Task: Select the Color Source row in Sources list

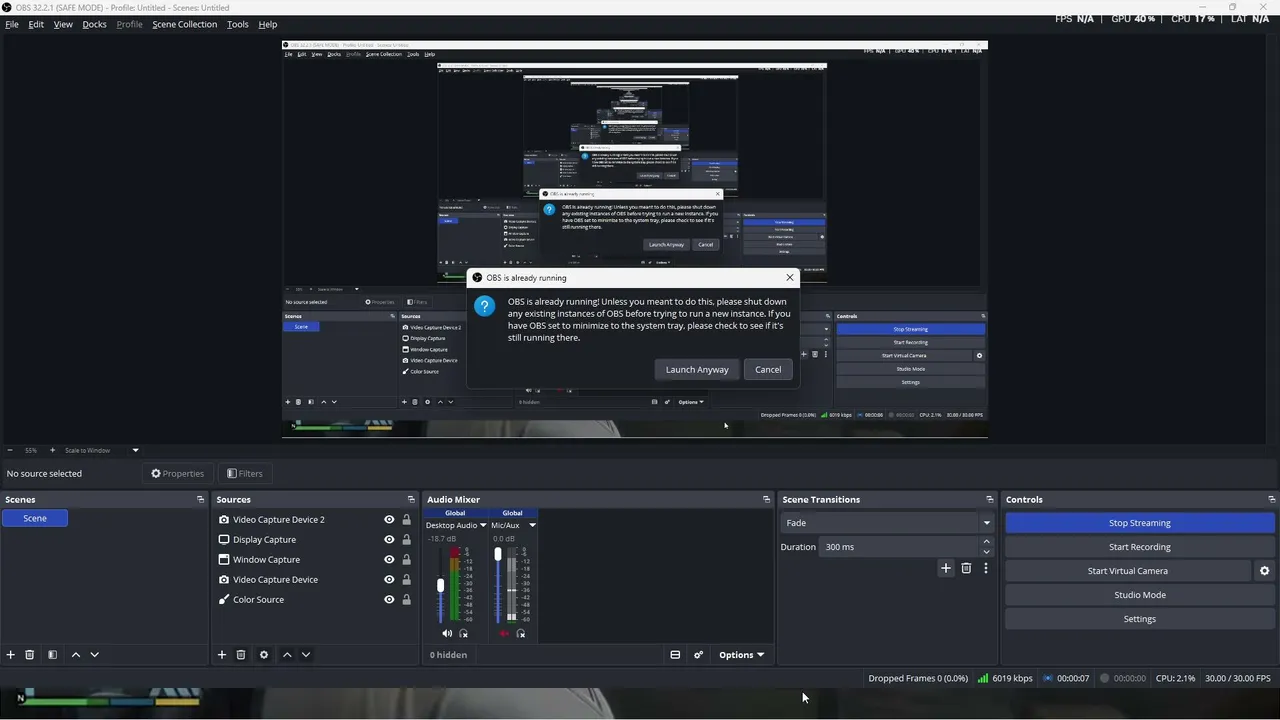Action: tap(316, 600)
